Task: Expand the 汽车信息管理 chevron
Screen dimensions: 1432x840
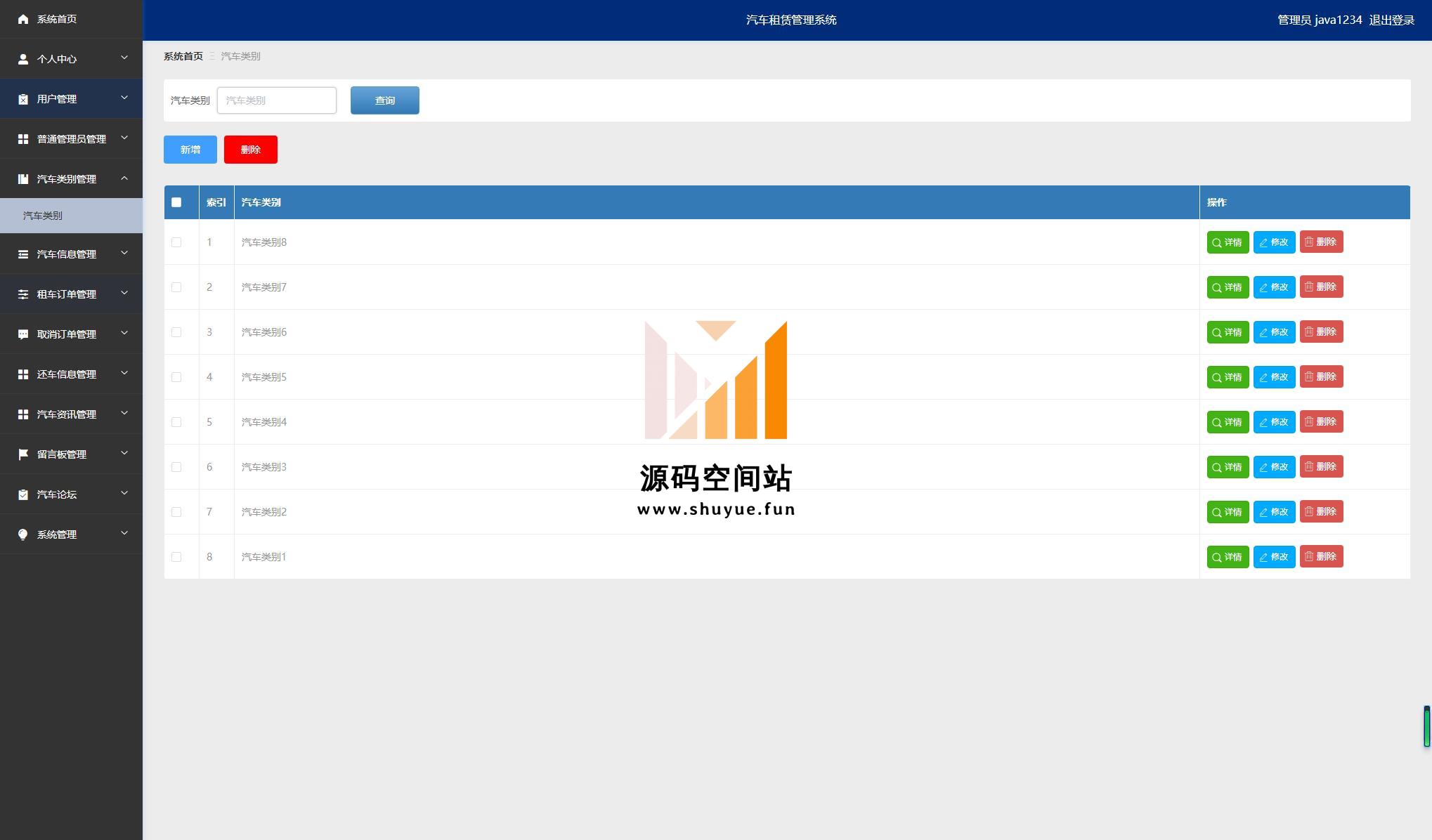Action: tap(124, 253)
